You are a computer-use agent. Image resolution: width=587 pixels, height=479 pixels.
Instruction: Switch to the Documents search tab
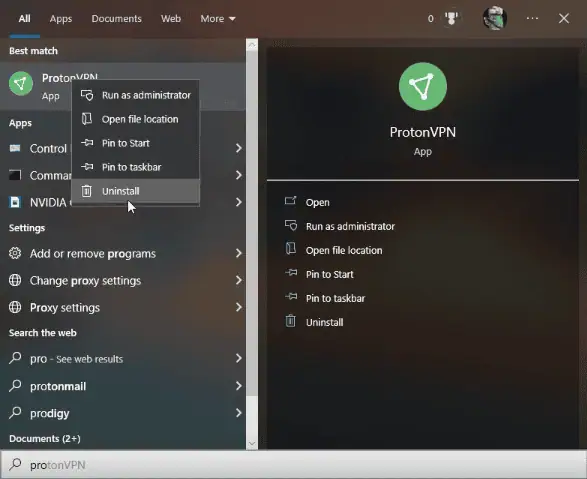pos(116,19)
